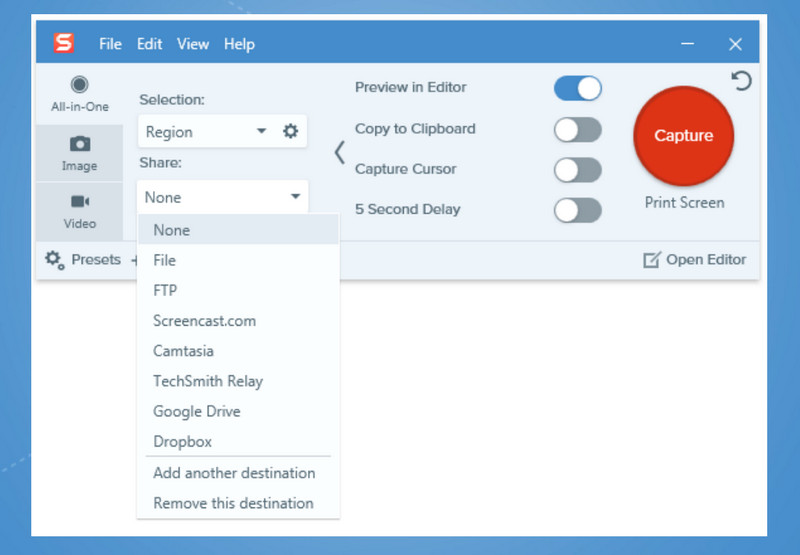
Task: Enable Capture Cursor toggle
Action: [x=578, y=170]
